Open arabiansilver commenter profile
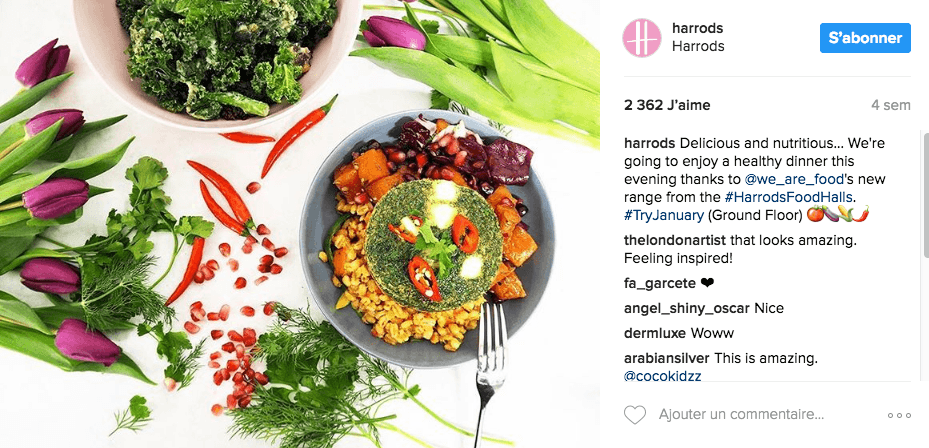 coord(667,358)
